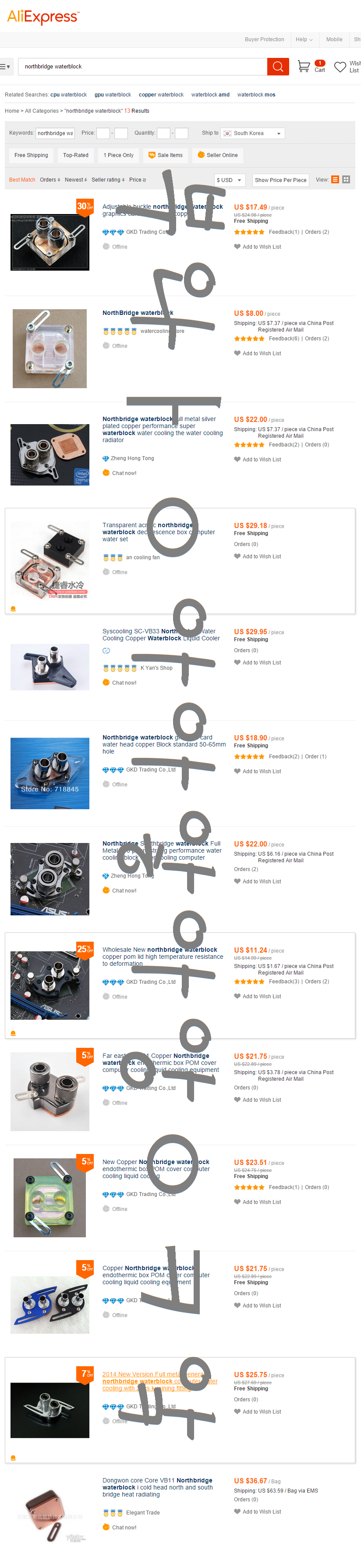The width and height of the screenshot is (361, 1568).
Task: Expand the $ USD currency dropdown
Action: point(230,180)
